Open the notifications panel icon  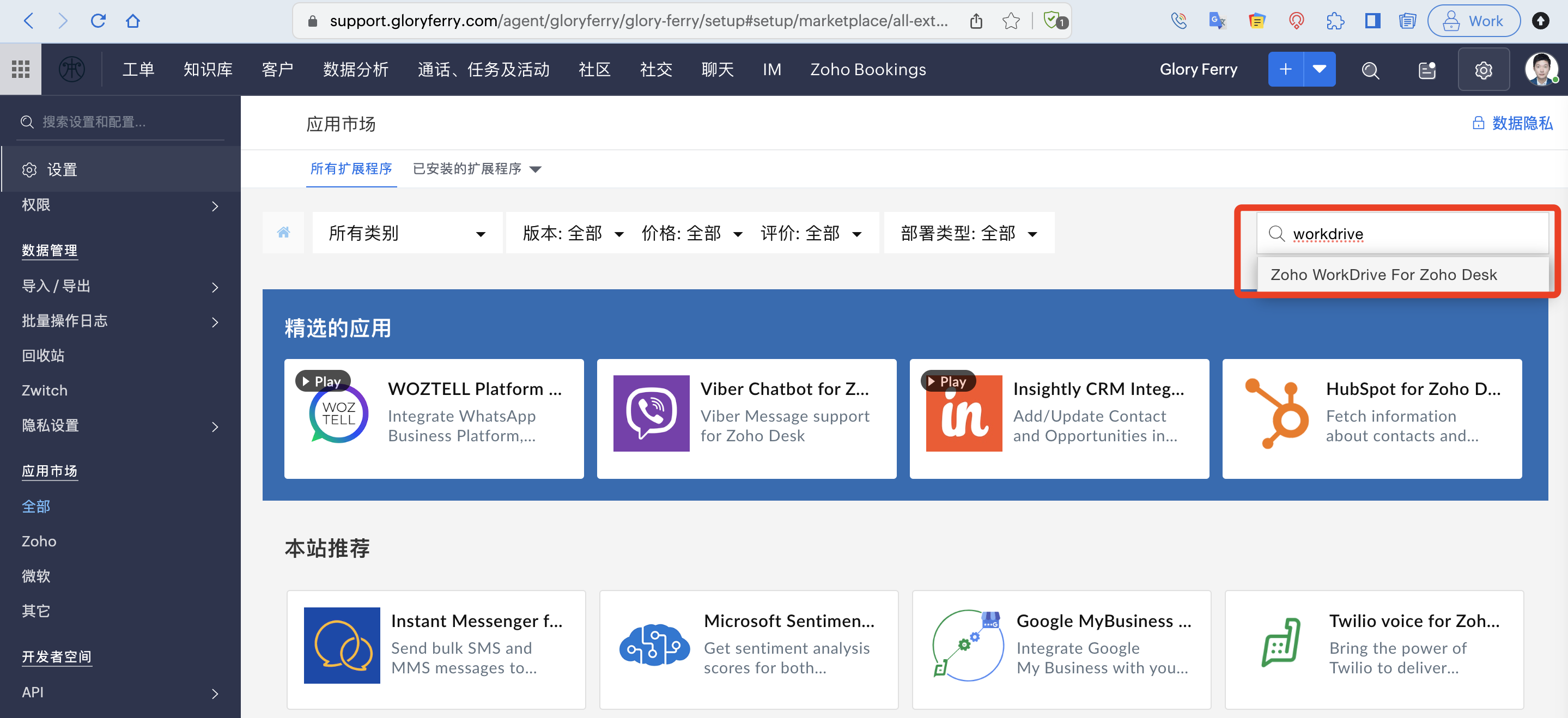[x=1427, y=71]
